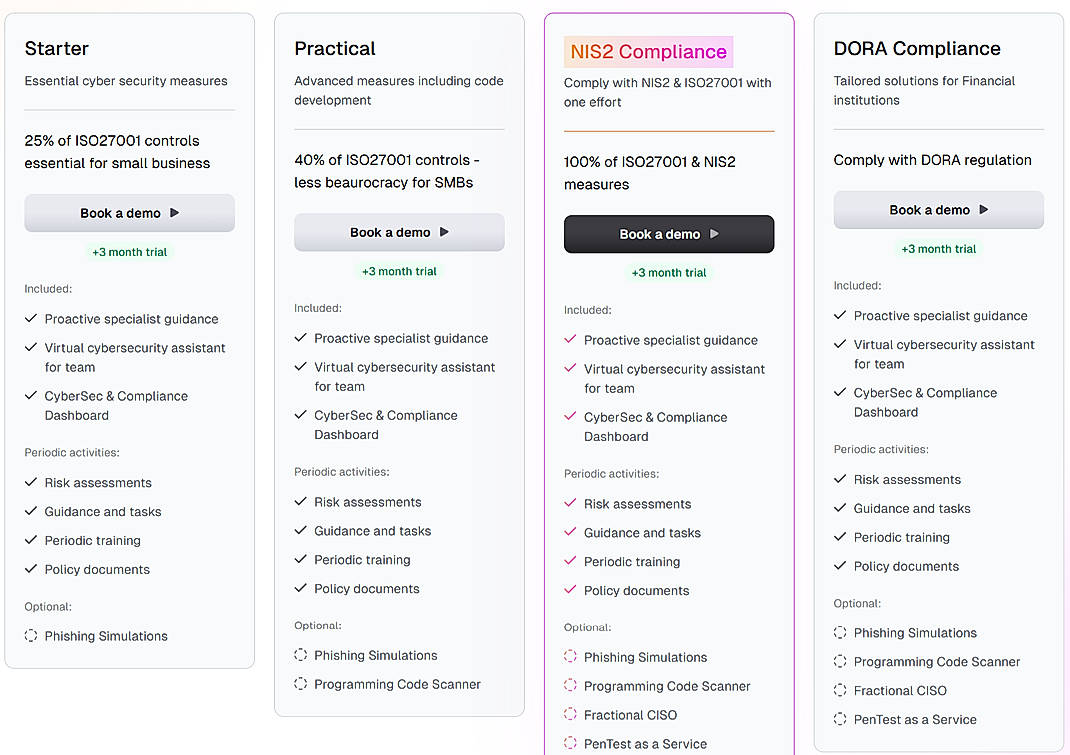Click checkmark next to DORA Periodic training
Viewport: 1070px width, 755px height.
(x=841, y=537)
